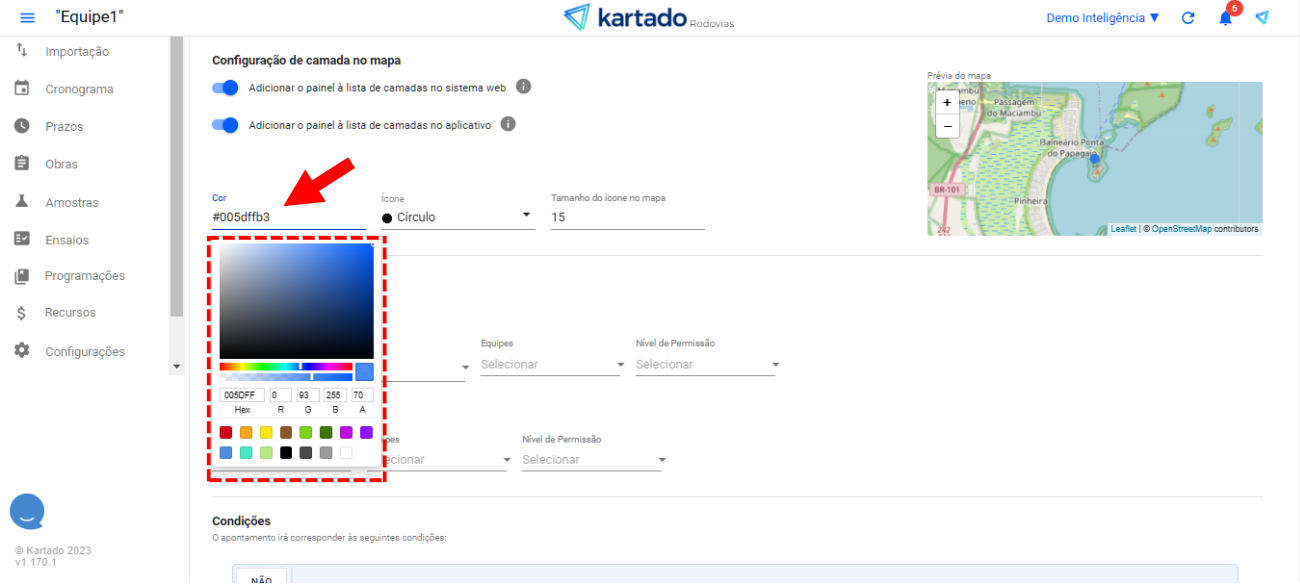The image size is (1300, 584).
Task: Open Demo Inteligência account dropdown
Action: (1102, 18)
